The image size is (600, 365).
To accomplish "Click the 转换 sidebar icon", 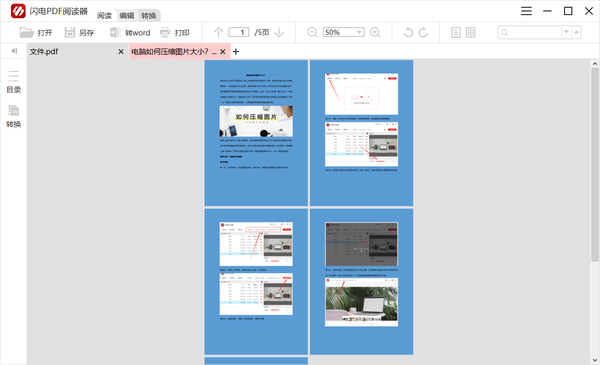I will [13, 116].
